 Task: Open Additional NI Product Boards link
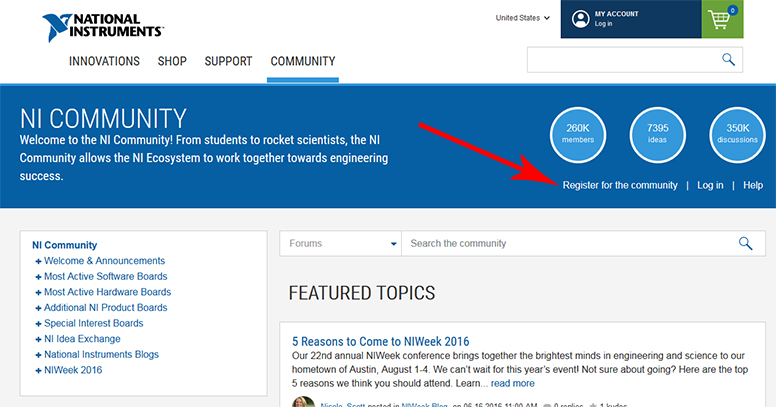106,307
